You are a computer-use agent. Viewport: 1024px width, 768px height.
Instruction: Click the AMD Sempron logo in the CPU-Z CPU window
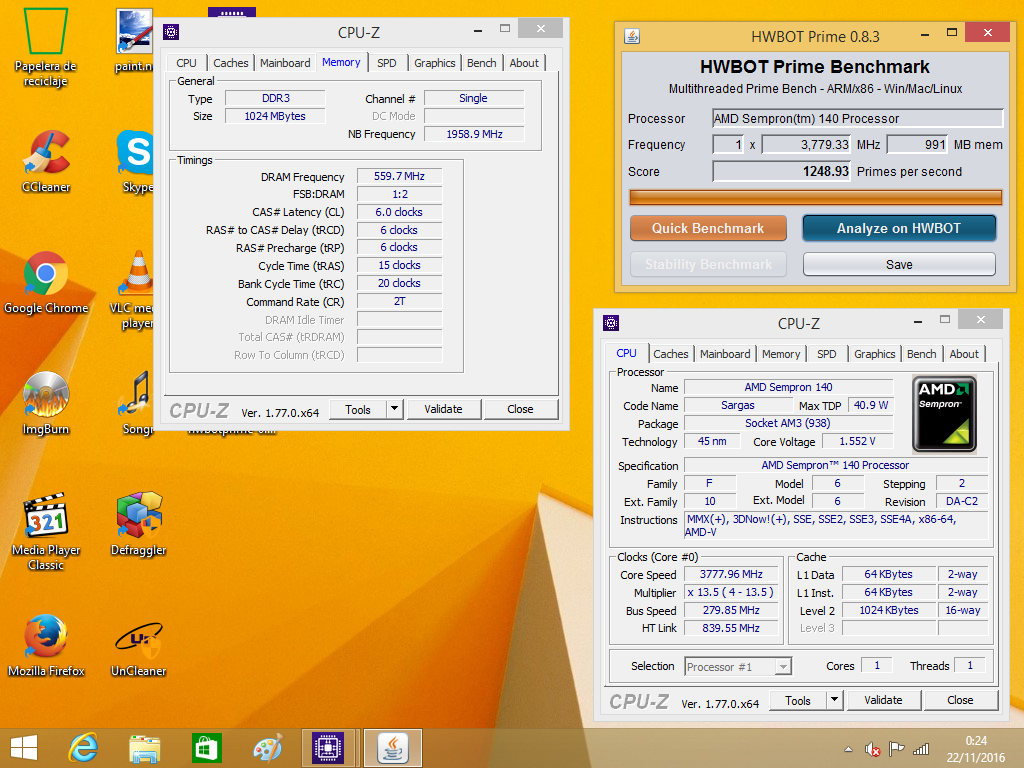pos(944,413)
